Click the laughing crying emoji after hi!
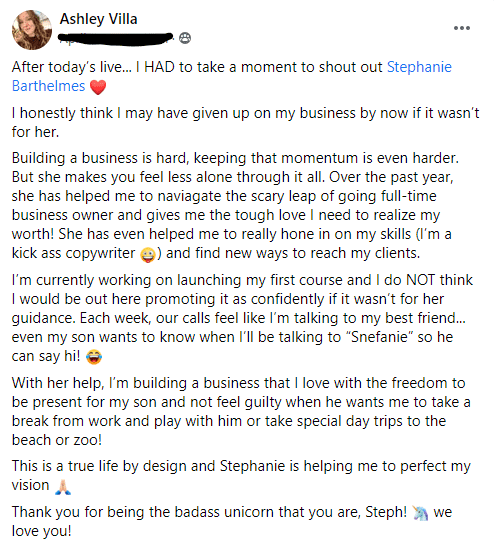The height and width of the screenshot is (547, 494). pyautogui.click(x=93, y=357)
